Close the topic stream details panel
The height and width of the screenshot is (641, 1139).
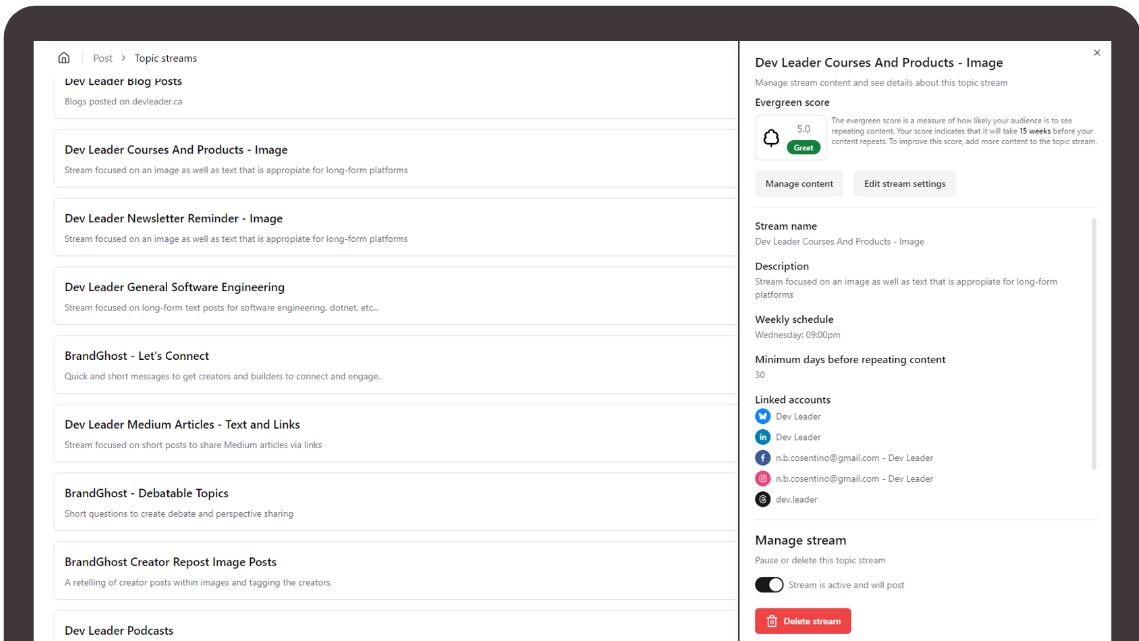click(1097, 53)
